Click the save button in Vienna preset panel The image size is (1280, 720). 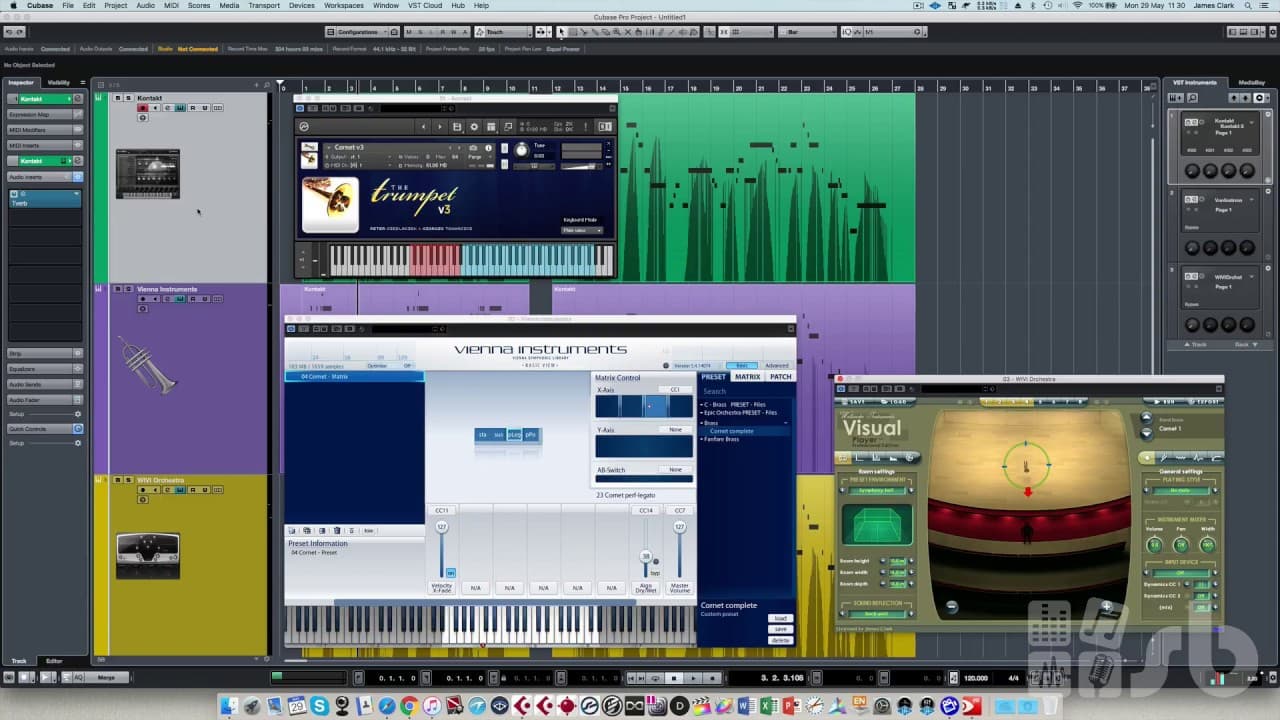click(x=781, y=630)
